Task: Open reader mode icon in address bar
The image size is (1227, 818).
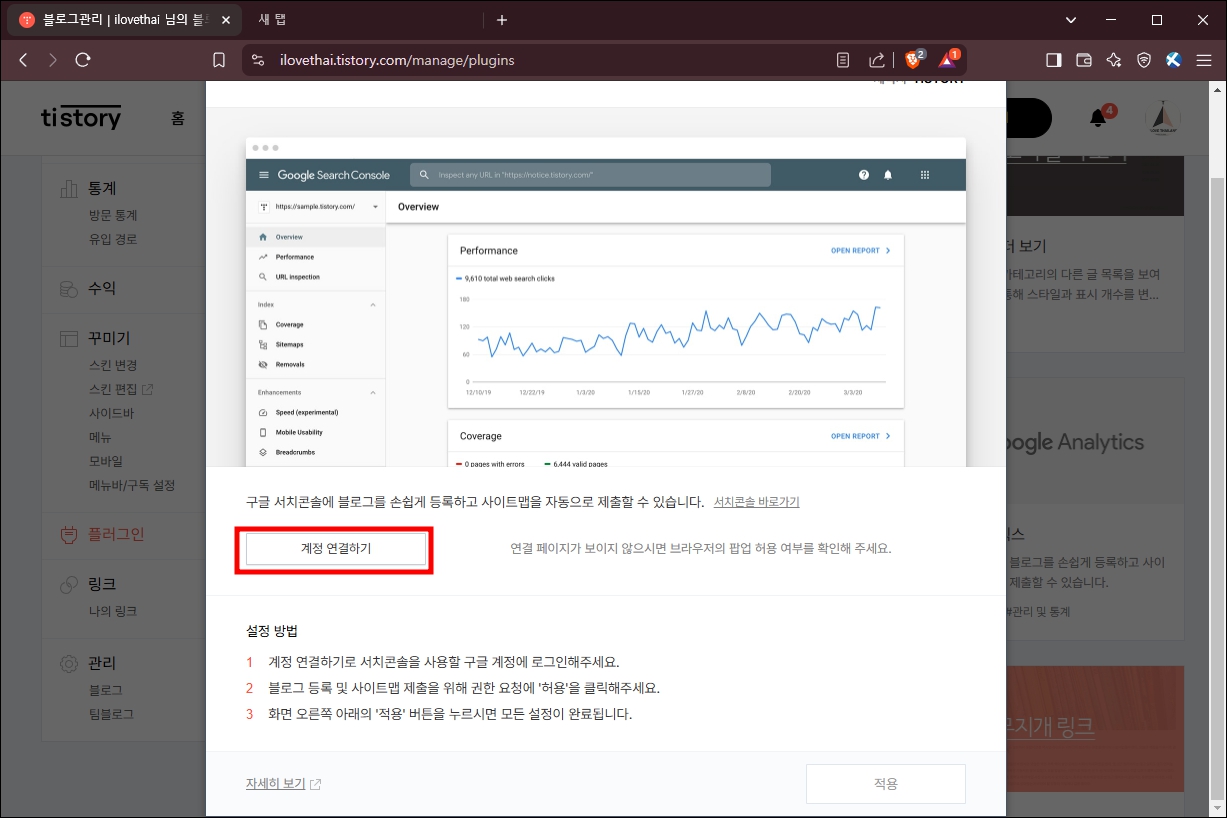Action: click(844, 60)
